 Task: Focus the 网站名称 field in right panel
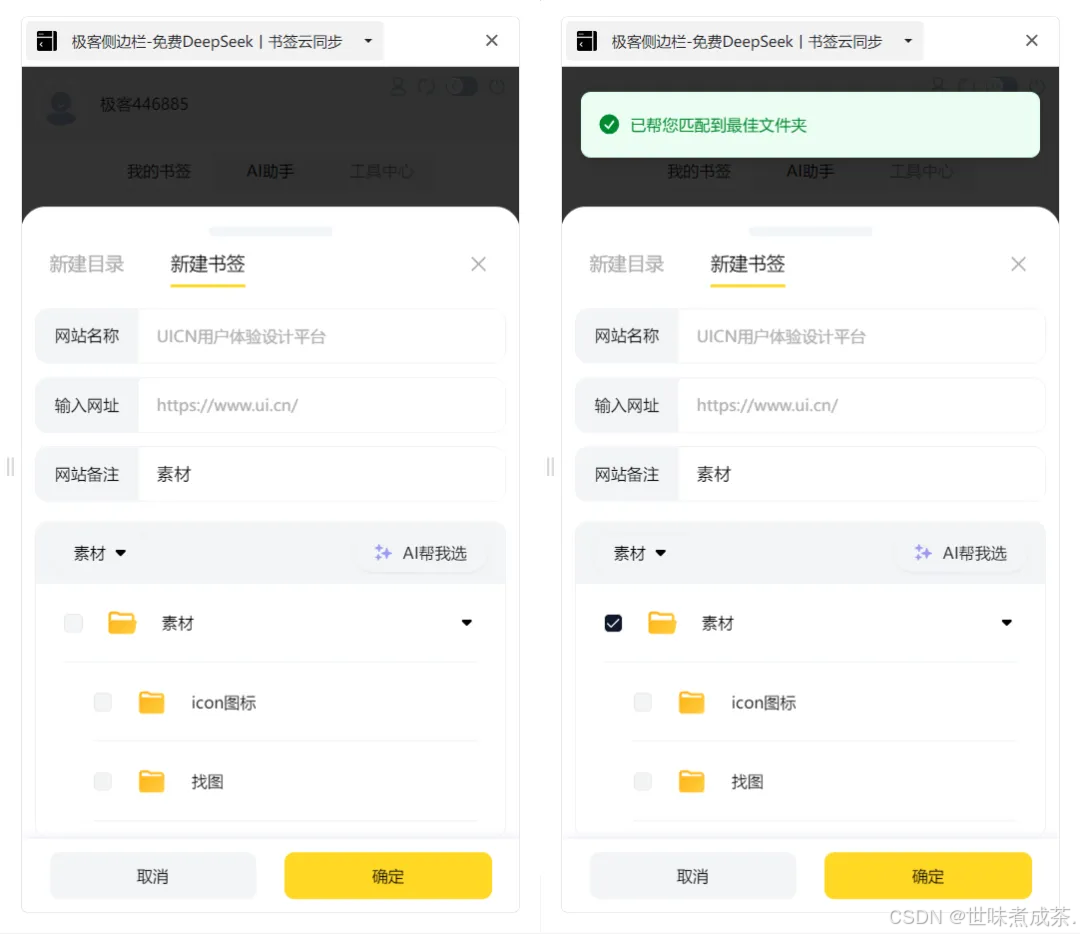coord(862,336)
